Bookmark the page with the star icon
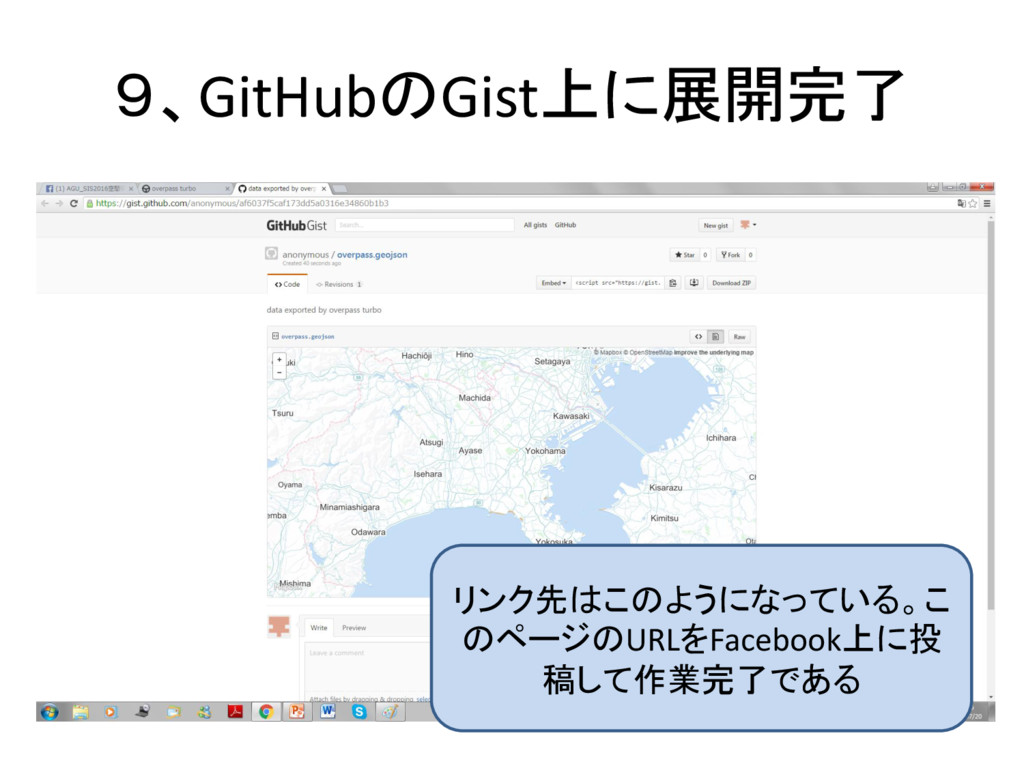 pyautogui.click(x=972, y=204)
